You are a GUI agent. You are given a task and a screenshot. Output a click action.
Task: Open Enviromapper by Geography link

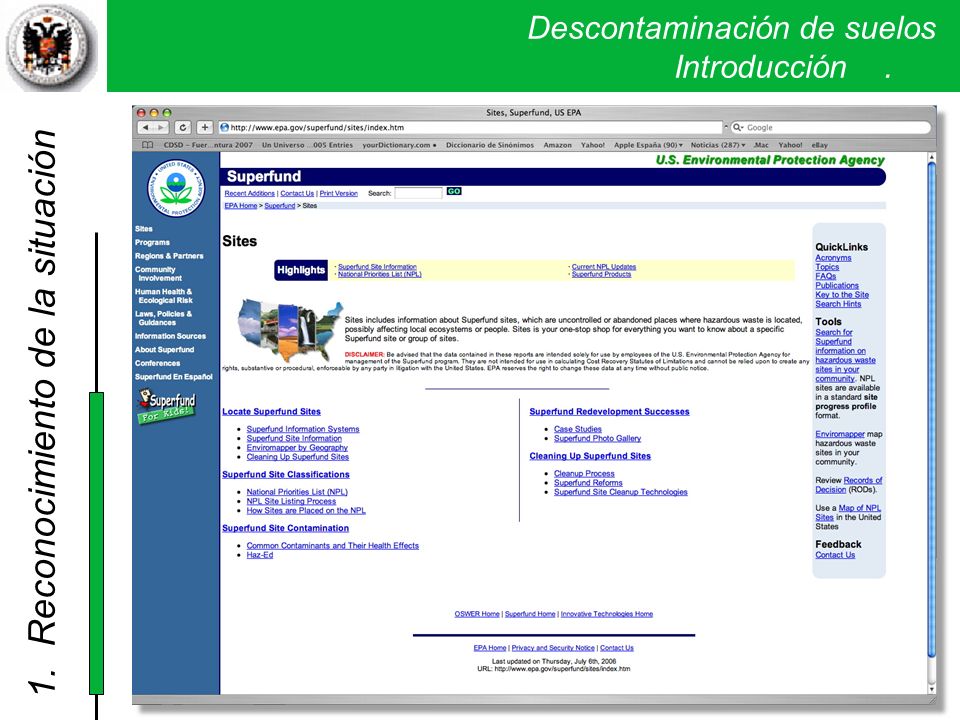(x=297, y=448)
